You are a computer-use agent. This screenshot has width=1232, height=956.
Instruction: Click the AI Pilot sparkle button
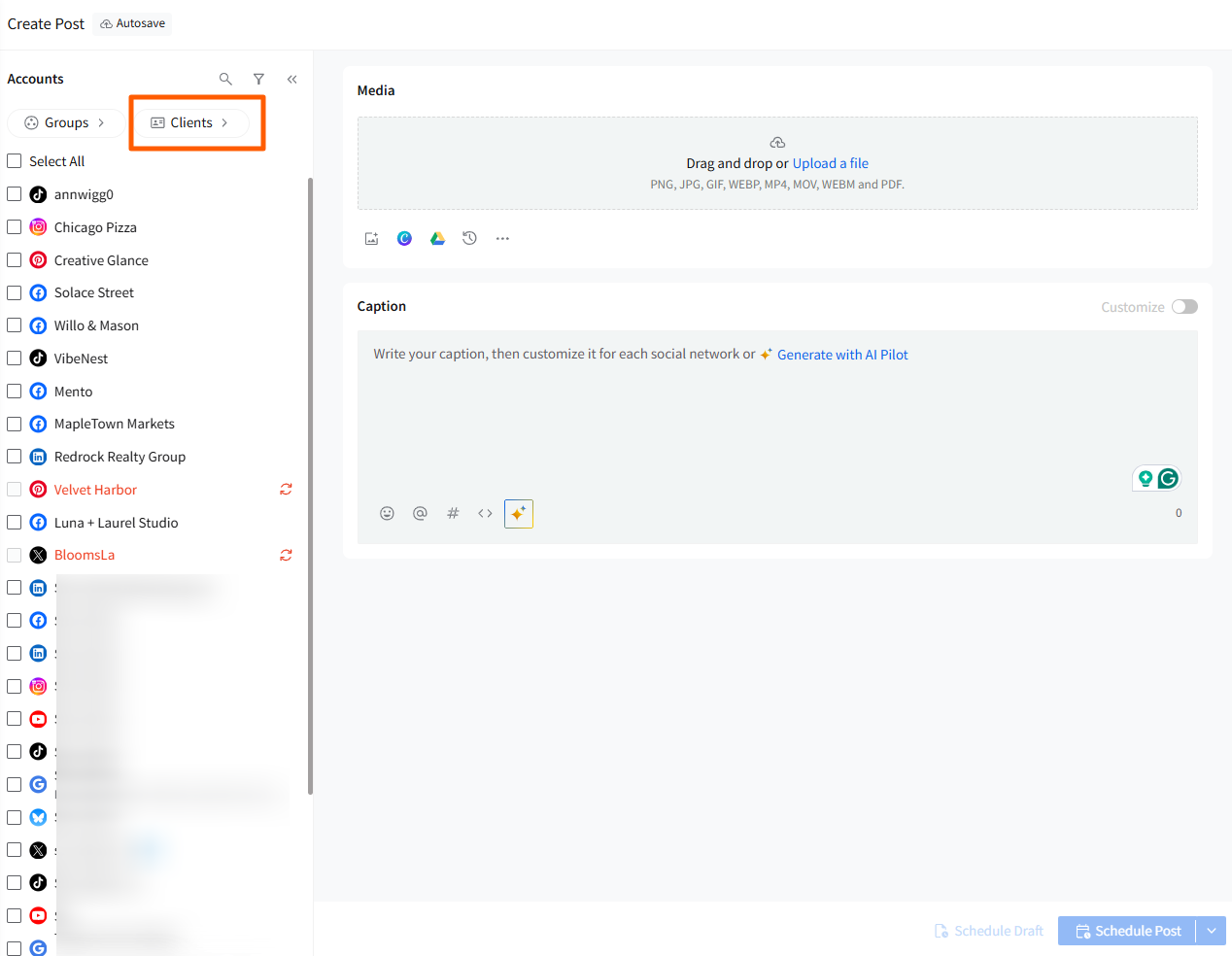pyautogui.click(x=519, y=513)
